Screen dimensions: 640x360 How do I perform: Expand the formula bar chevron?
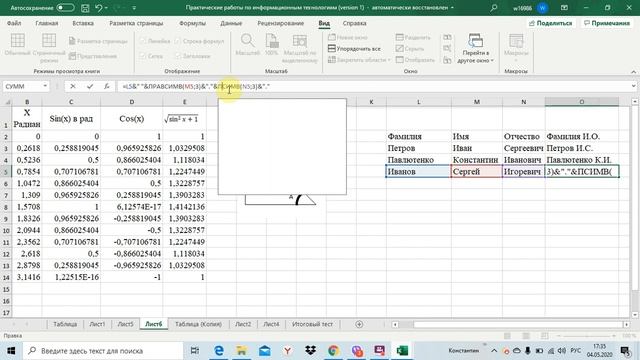point(633,86)
